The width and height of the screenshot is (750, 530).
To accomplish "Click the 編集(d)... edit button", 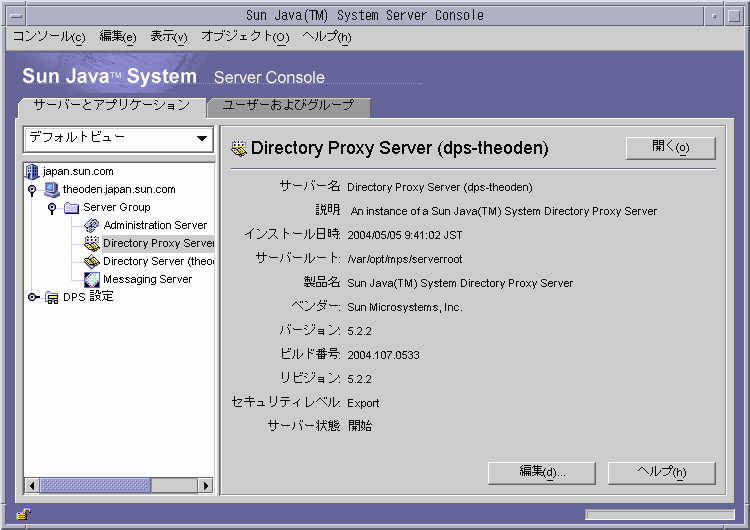I will pyautogui.click(x=541, y=473).
